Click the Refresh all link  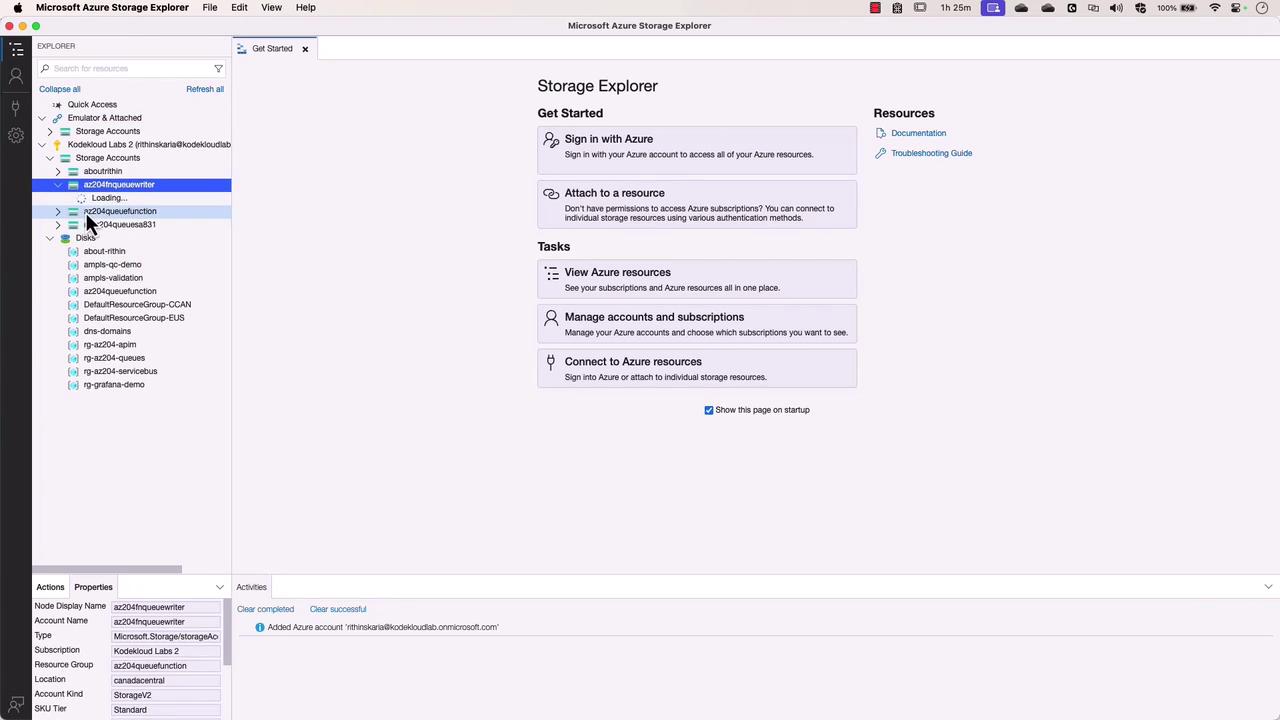pos(205,89)
